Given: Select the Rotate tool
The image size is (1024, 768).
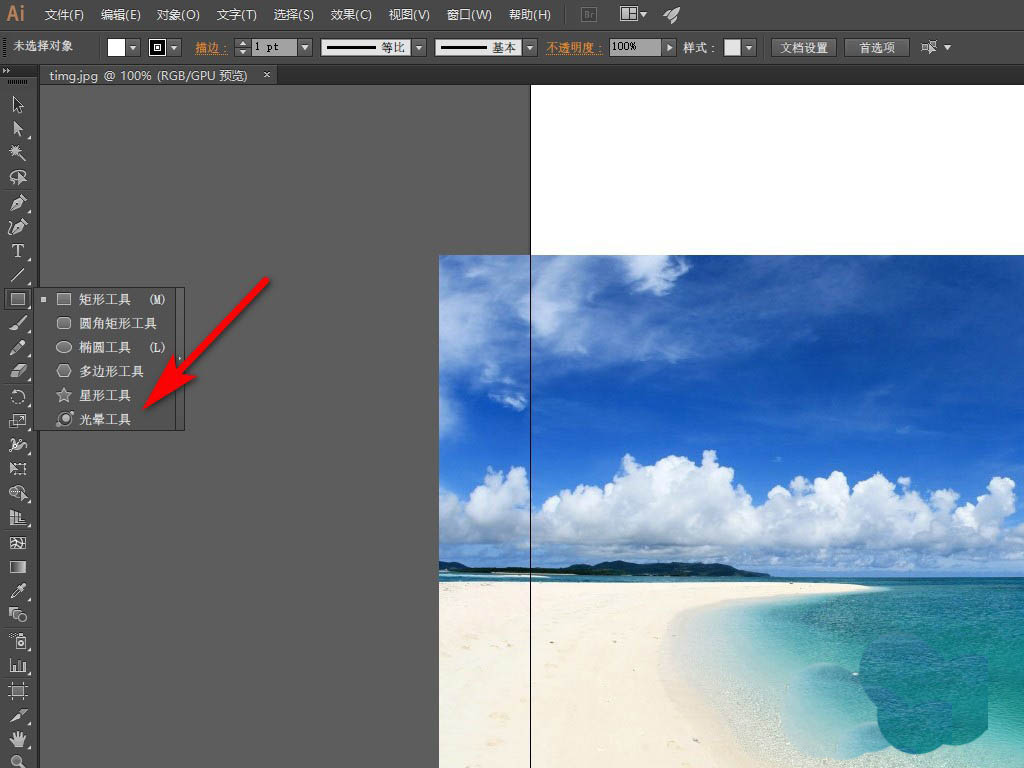Looking at the screenshot, I should 18,396.
